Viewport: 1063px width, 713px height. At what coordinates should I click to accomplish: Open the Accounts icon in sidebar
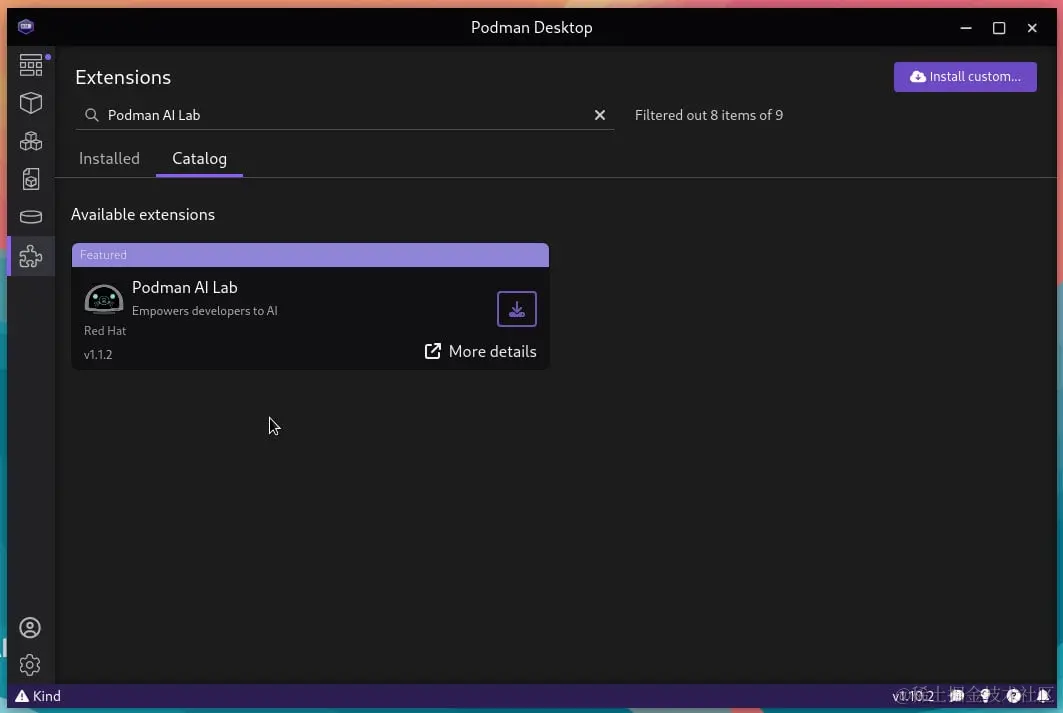pos(30,628)
